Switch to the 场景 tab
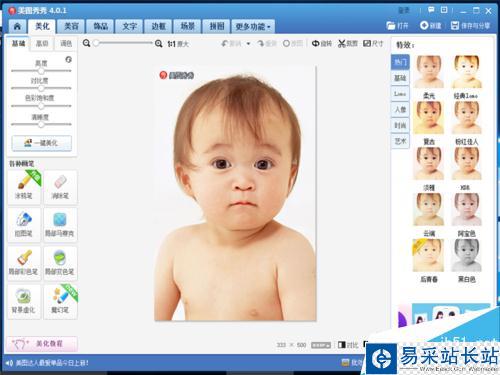Image resolution: width=500 pixels, height=375 pixels. click(x=187, y=26)
